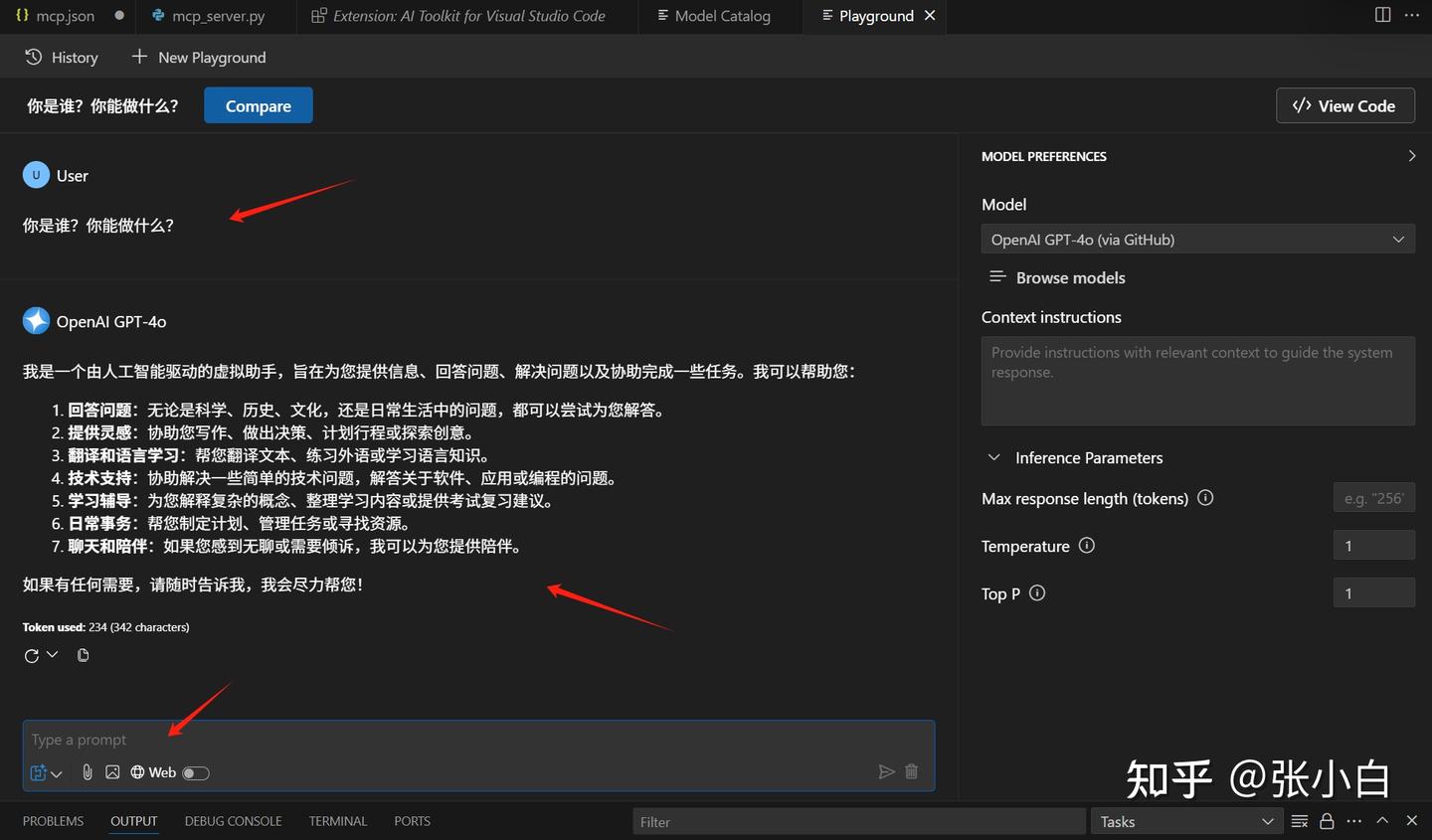Click the info icon next to Top P
1432x840 pixels.
pos(1037,592)
